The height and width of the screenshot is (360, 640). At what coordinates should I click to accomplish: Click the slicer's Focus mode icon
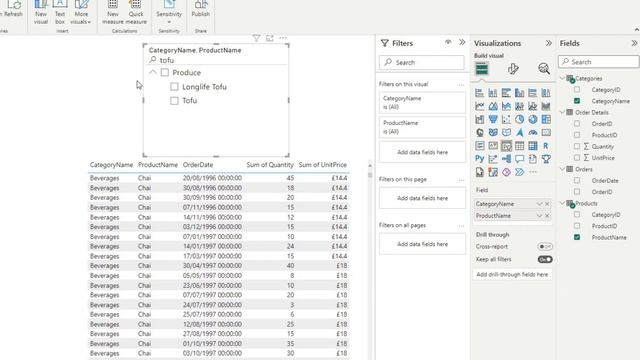270,38
